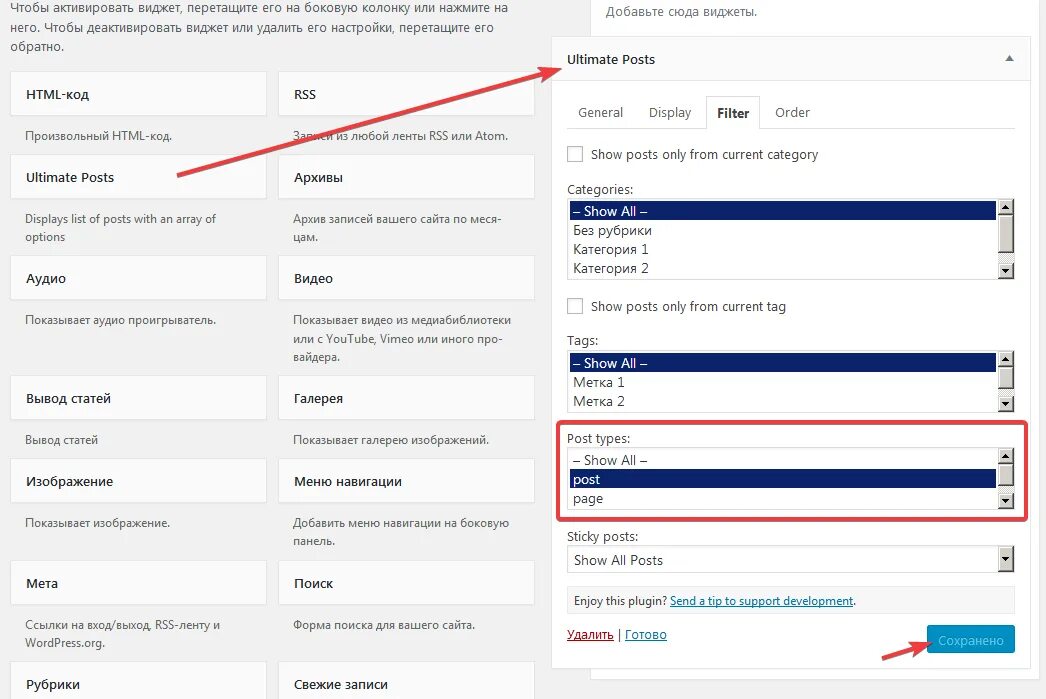
Task: Choose Категория 2 in Categories list
Action: (782, 268)
